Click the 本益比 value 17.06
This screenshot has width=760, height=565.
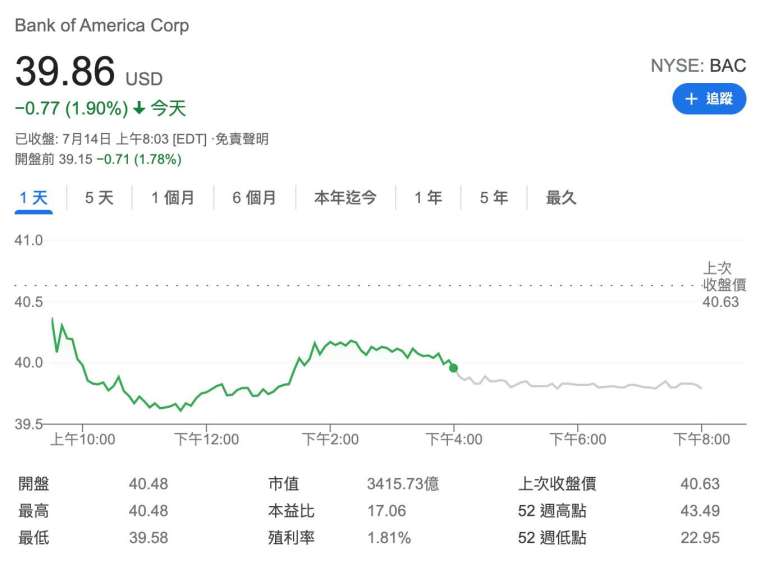tap(386, 511)
